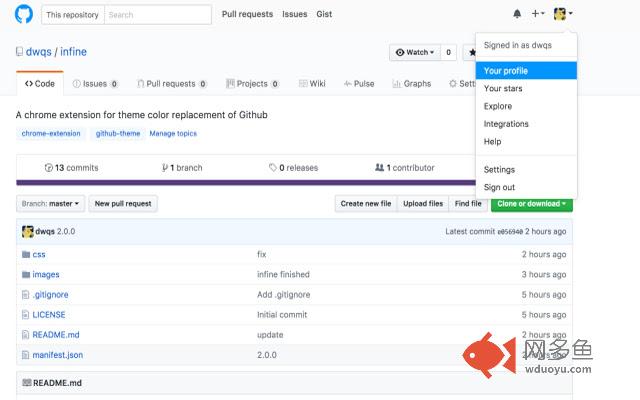
Task: Click the .gitignore file icon
Action: [x=25, y=295]
